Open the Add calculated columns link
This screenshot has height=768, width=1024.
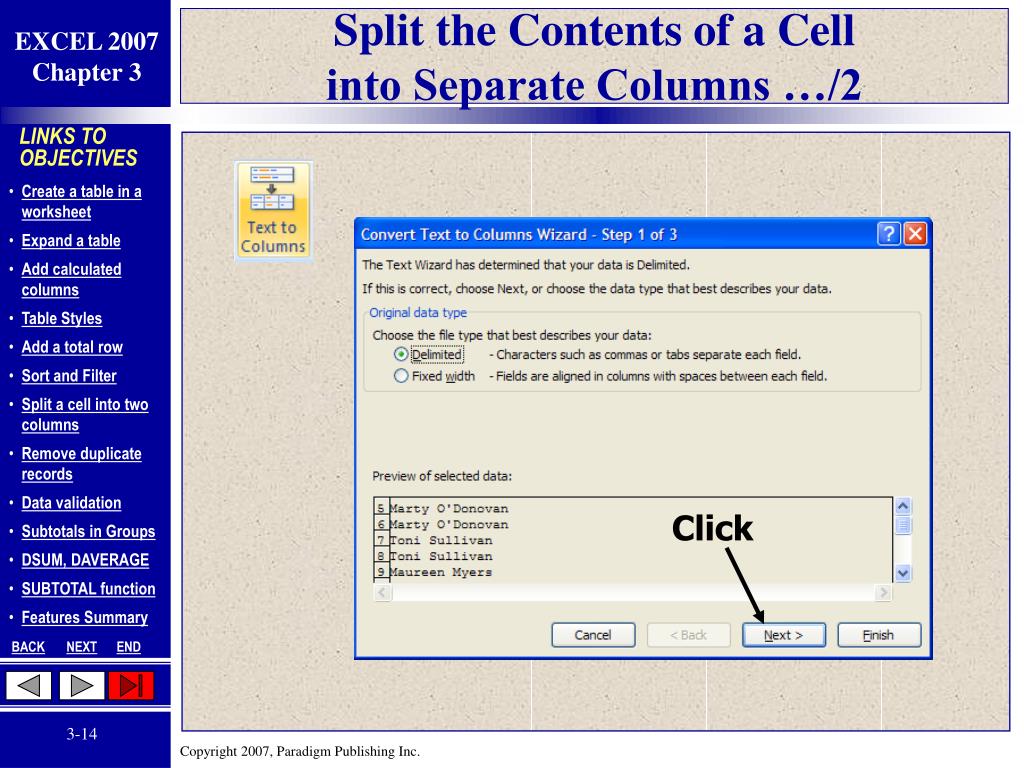click(x=71, y=280)
